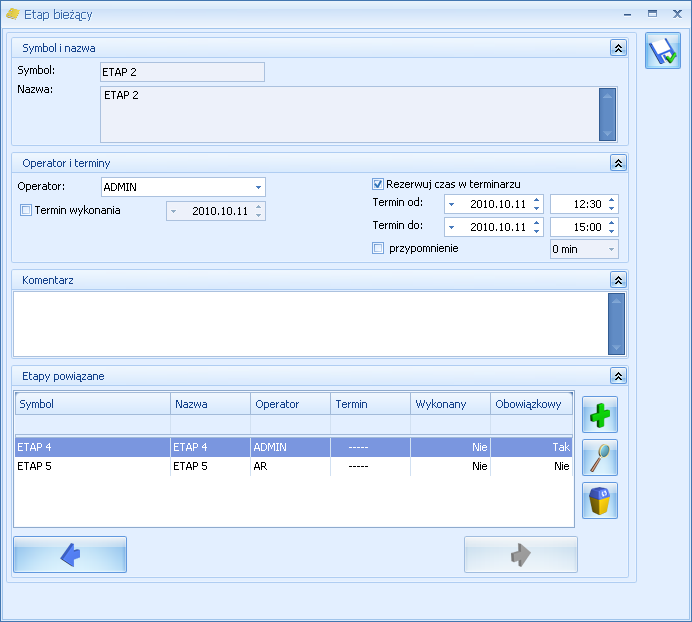This screenshot has height=622, width=692.
Task: Open the 0 min reminder dropdown
Action: coord(611,249)
